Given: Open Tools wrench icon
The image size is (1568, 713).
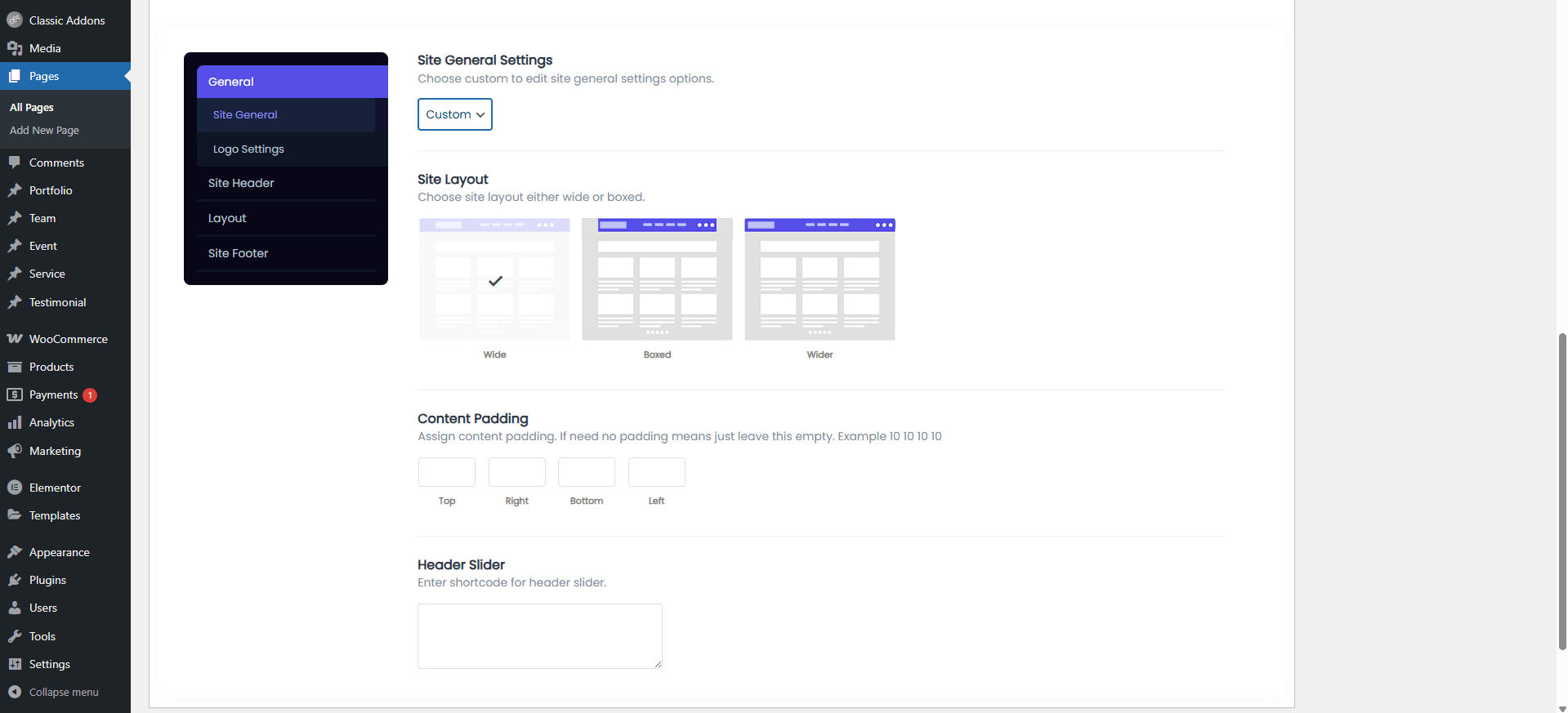Looking at the screenshot, I should tap(15, 636).
